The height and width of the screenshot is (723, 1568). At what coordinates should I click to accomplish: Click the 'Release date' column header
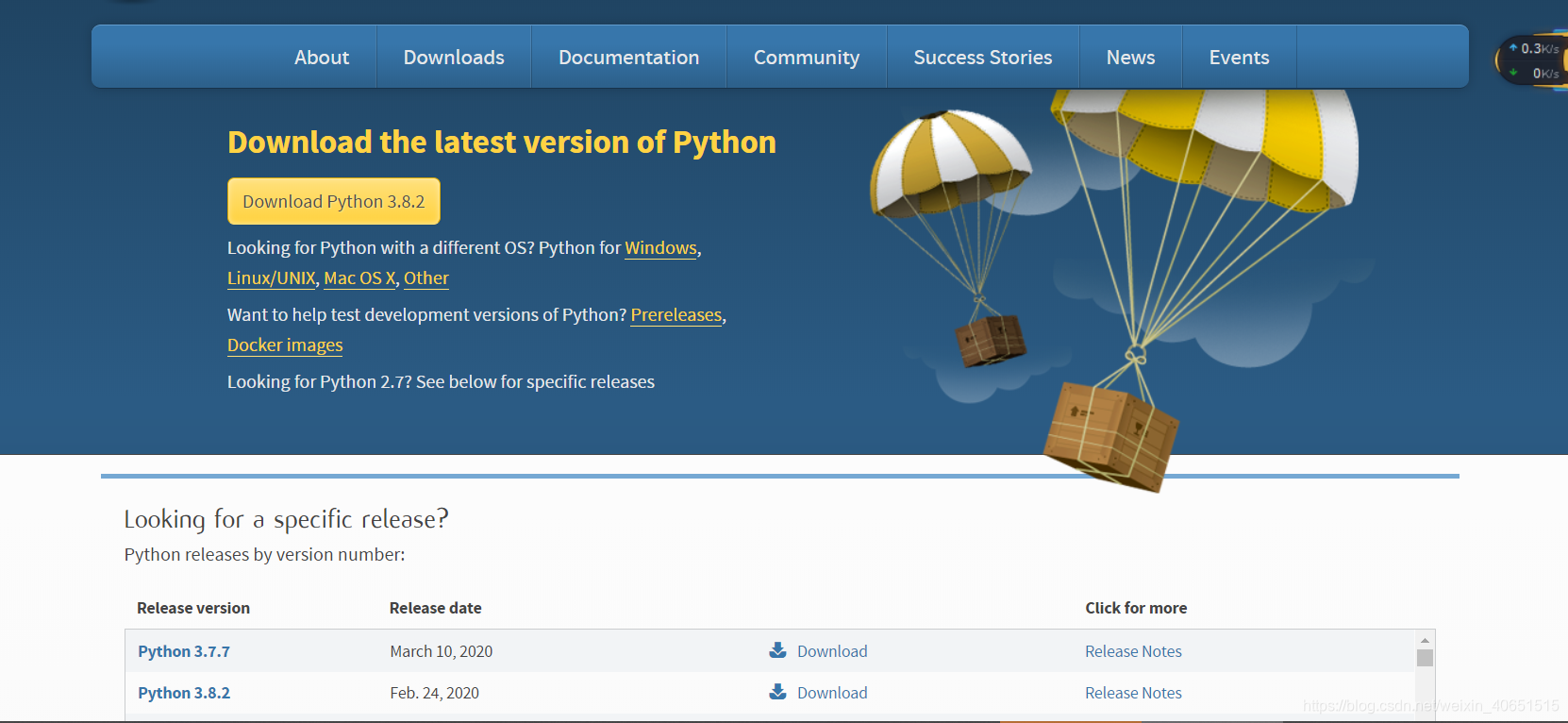coord(436,608)
